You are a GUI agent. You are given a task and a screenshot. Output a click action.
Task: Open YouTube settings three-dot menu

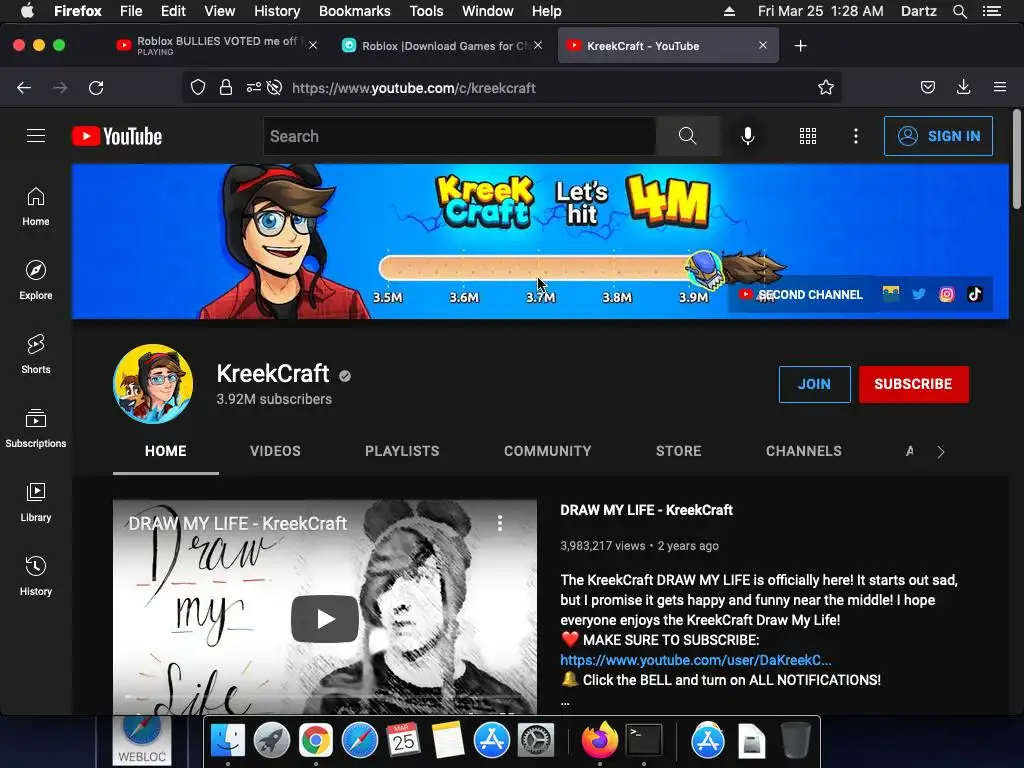click(856, 136)
